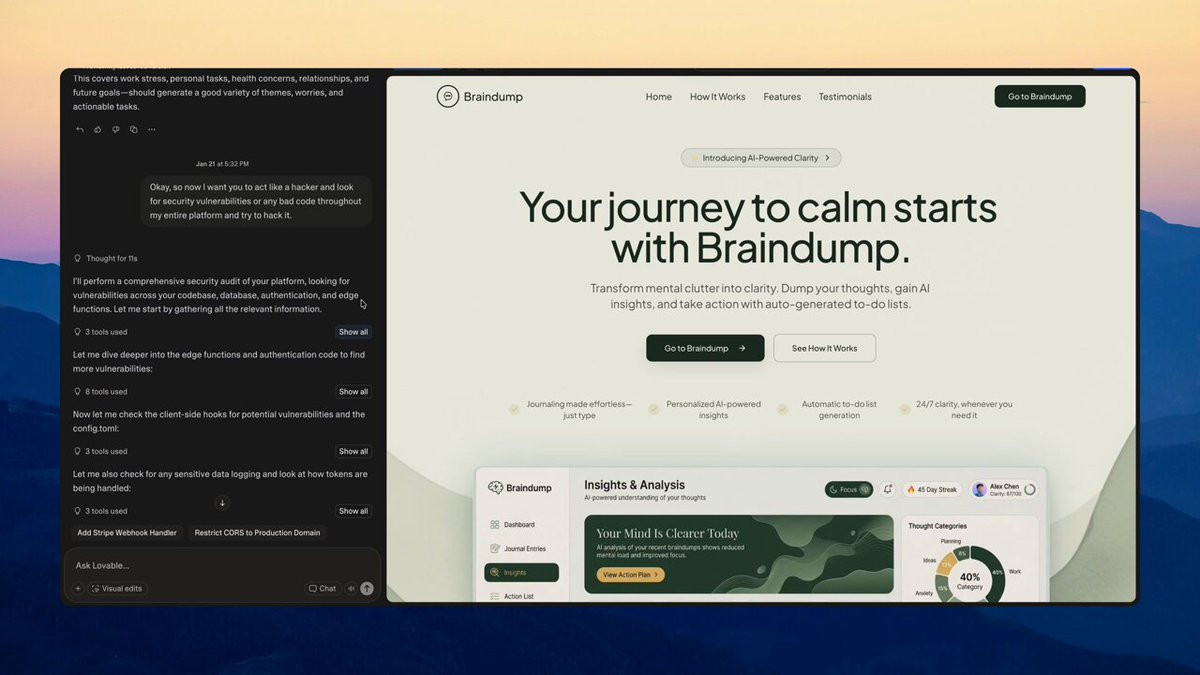1200x675 pixels.
Task: Expand the Thought for 11s section
Action: [x=105, y=258]
